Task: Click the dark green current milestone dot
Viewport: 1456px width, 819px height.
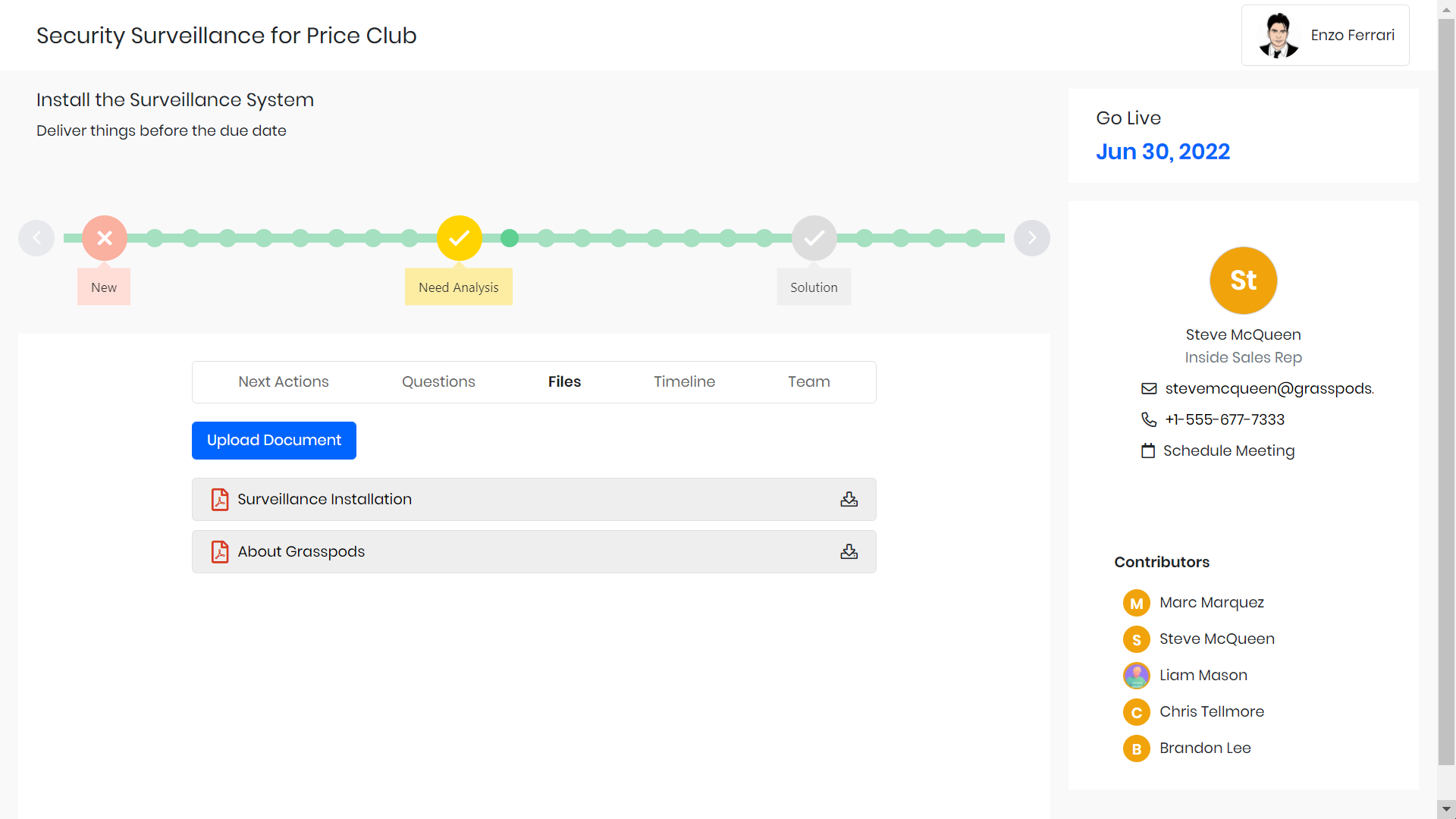Action: [x=510, y=238]
